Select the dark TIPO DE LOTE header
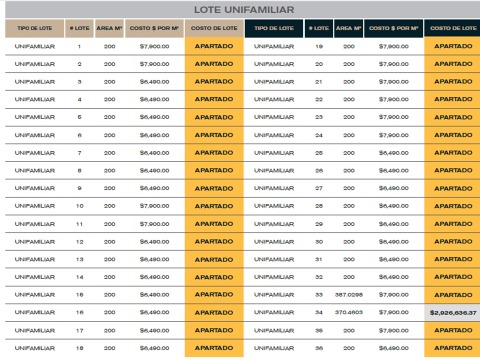The width and height of the screenshot is (480, 360). [x=274, y=28]
